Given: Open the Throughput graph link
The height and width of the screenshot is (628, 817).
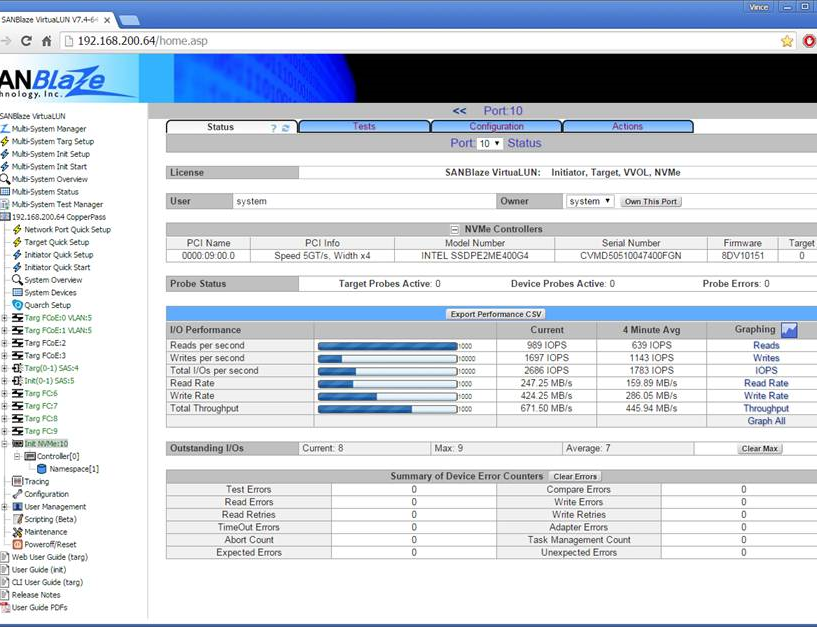Looking at the screenshot, I should [x=766, y=408].
